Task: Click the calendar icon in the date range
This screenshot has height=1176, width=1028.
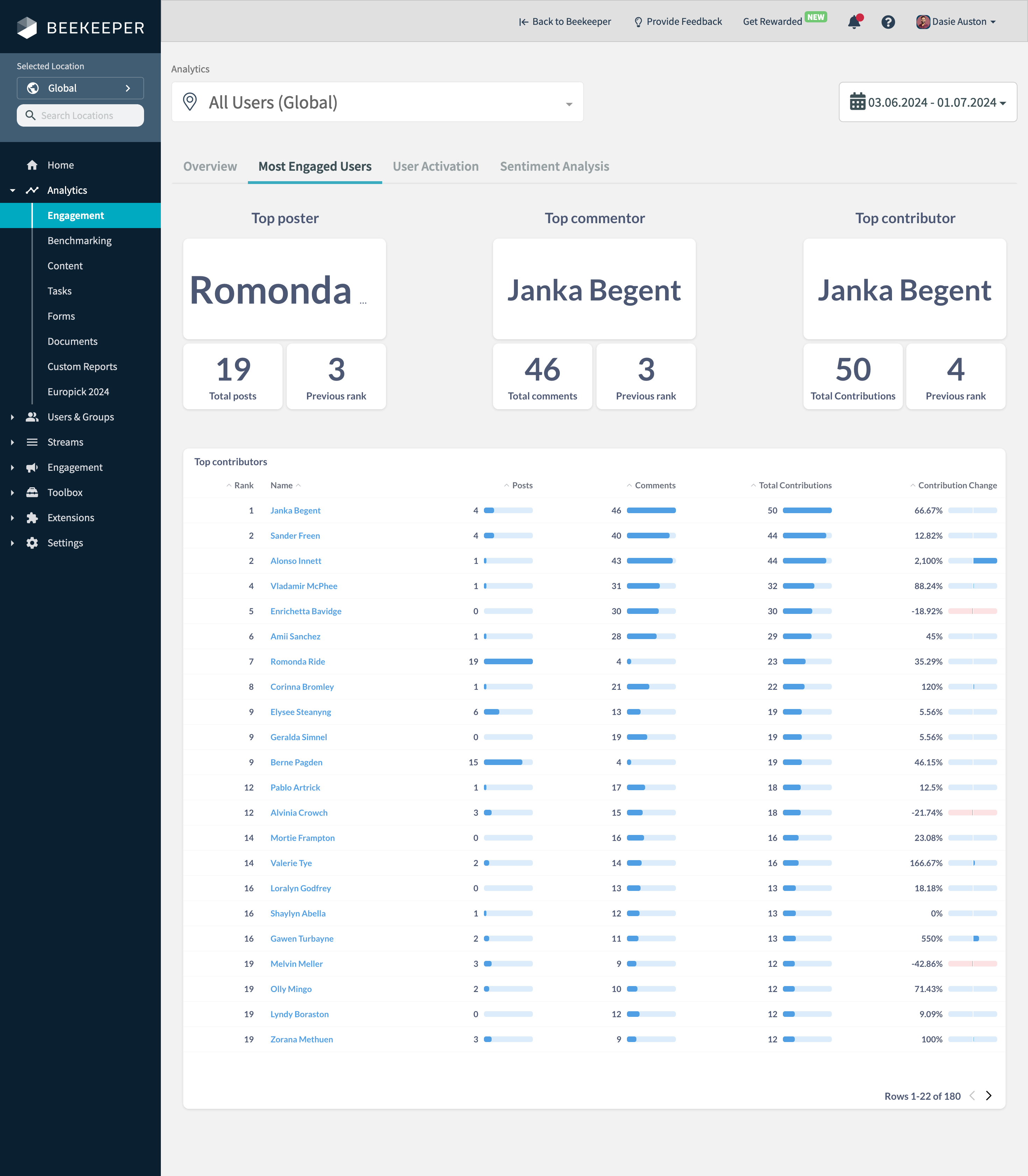Action: [858, 101]
